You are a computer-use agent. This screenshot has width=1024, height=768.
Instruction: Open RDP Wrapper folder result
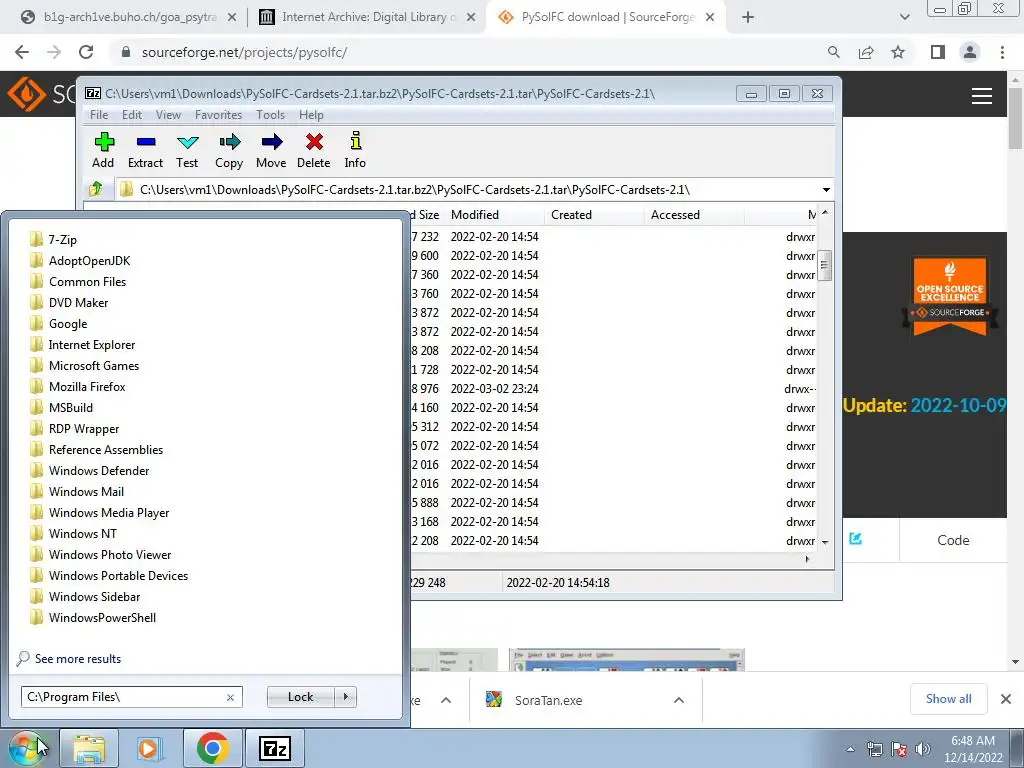click(x=74, y=429)
